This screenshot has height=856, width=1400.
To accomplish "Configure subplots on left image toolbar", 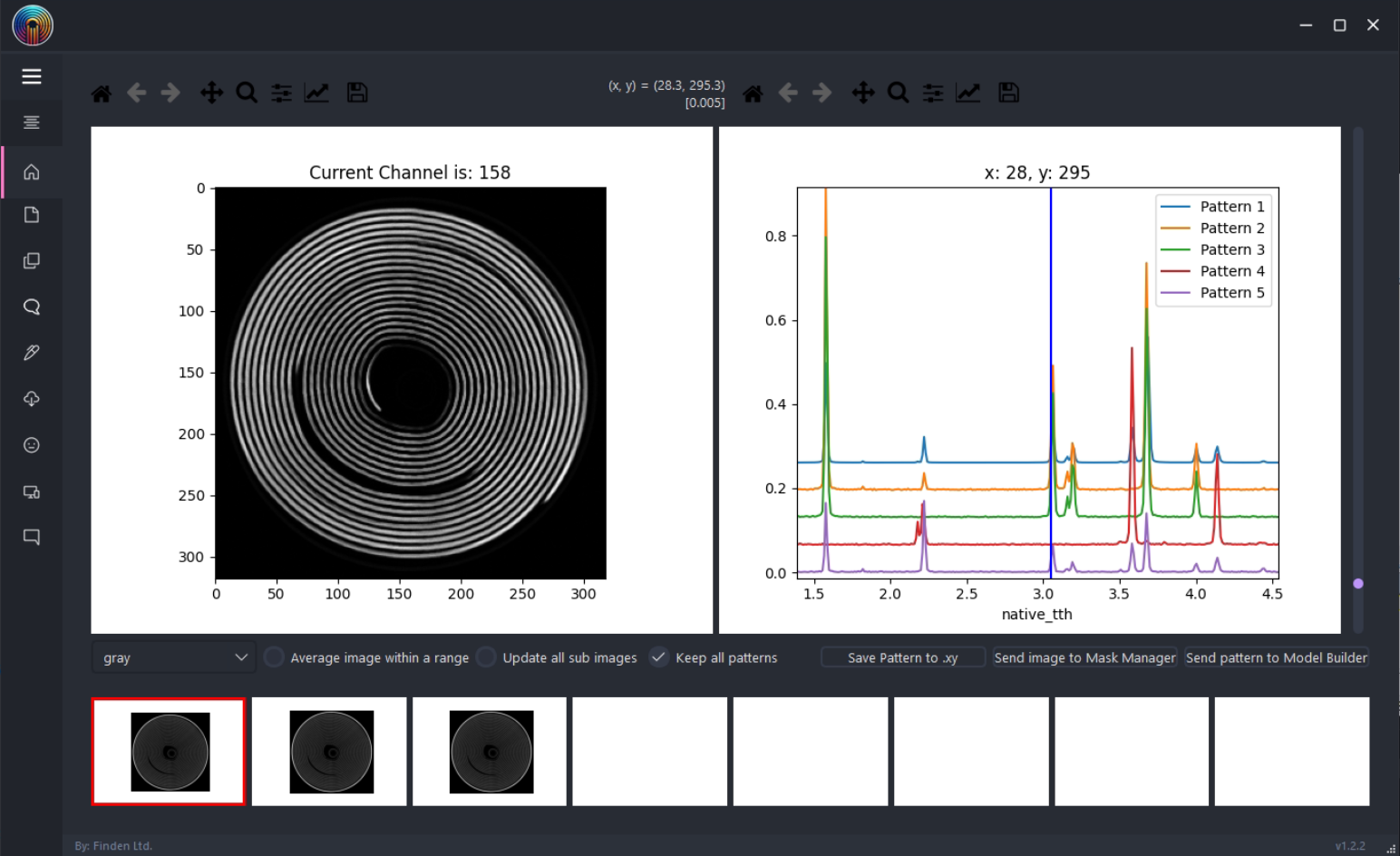I will (x=282, y=92).
